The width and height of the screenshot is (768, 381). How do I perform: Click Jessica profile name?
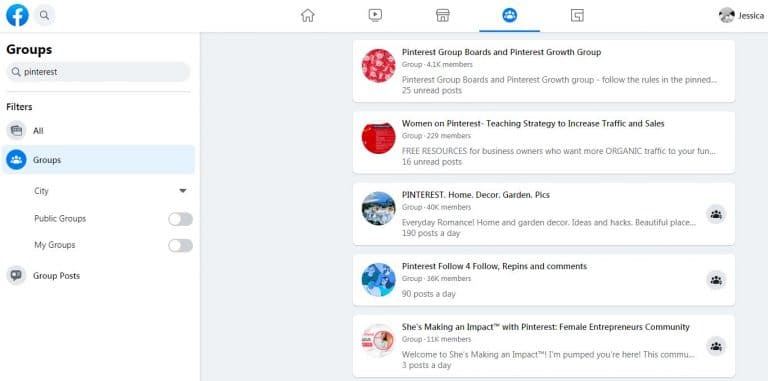coord(751,16)
